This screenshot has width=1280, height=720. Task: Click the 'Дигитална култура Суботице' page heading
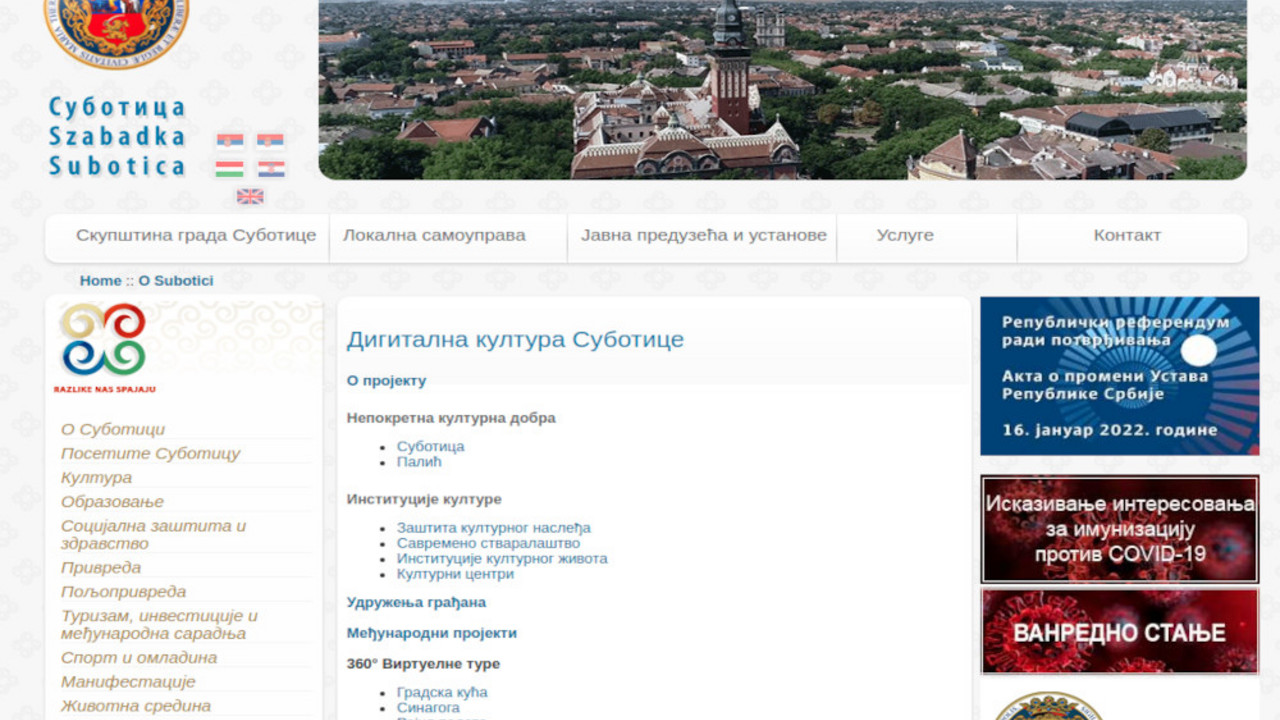(515, 339)
